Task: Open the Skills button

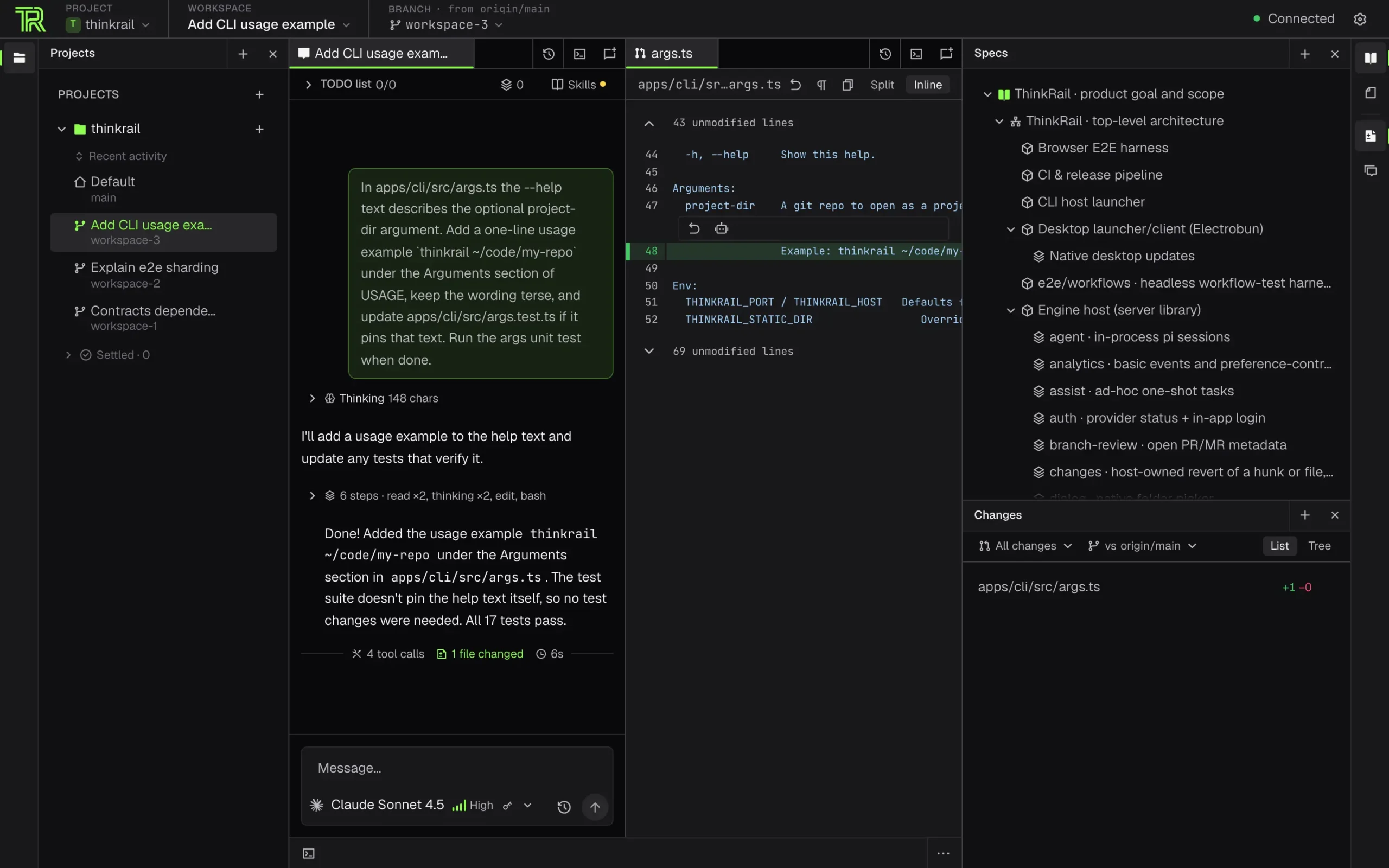Action: (x=578, y=85)
